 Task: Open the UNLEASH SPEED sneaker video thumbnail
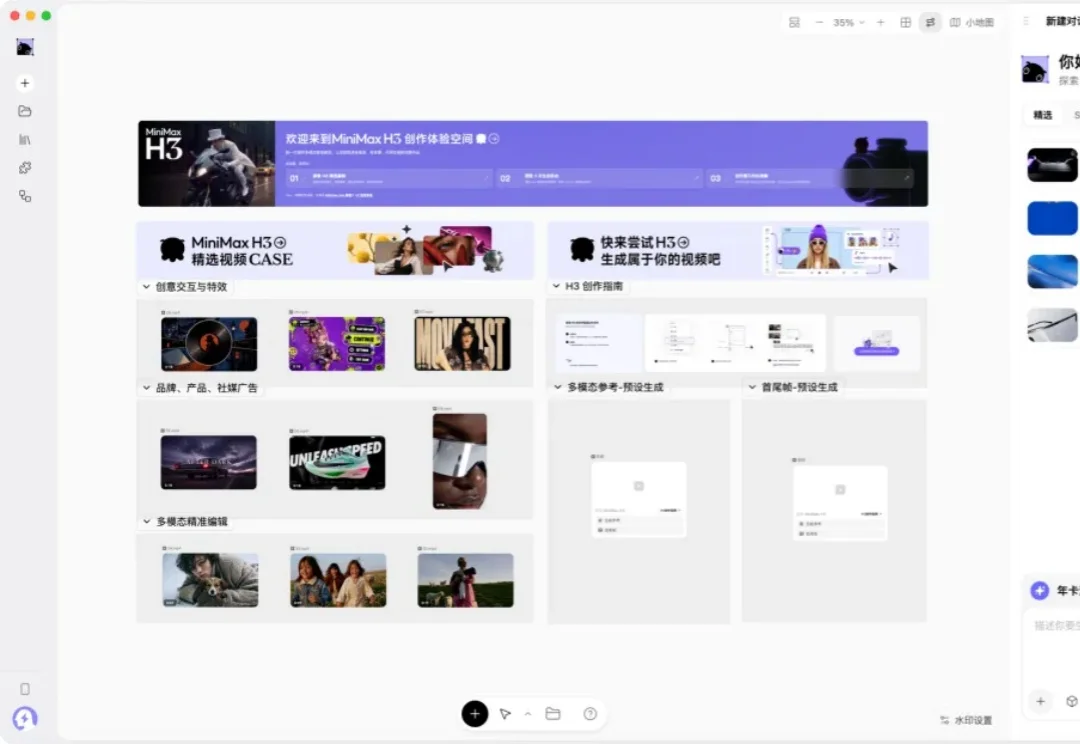[x=338, y=462]
